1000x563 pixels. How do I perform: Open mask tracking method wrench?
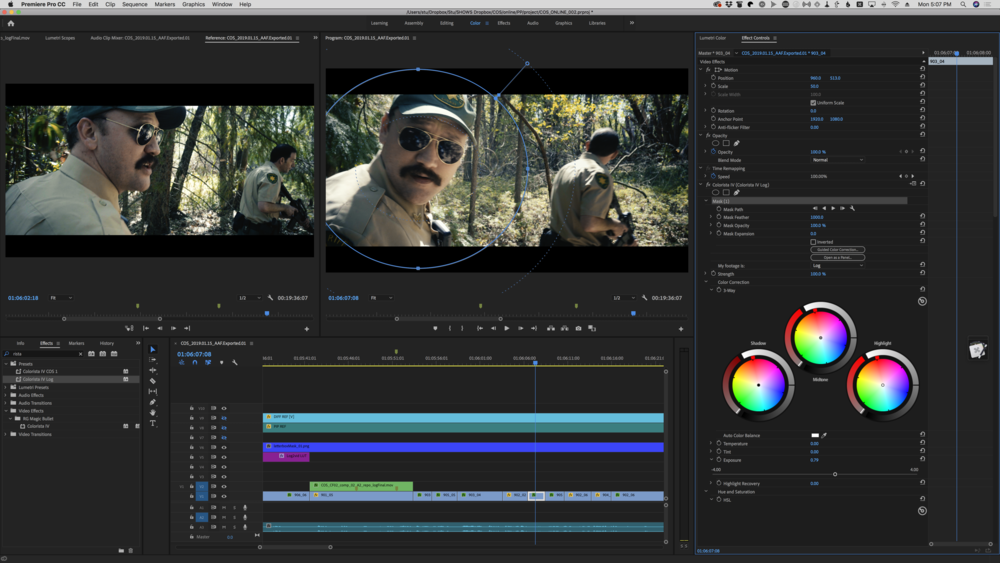pos(852,208)
